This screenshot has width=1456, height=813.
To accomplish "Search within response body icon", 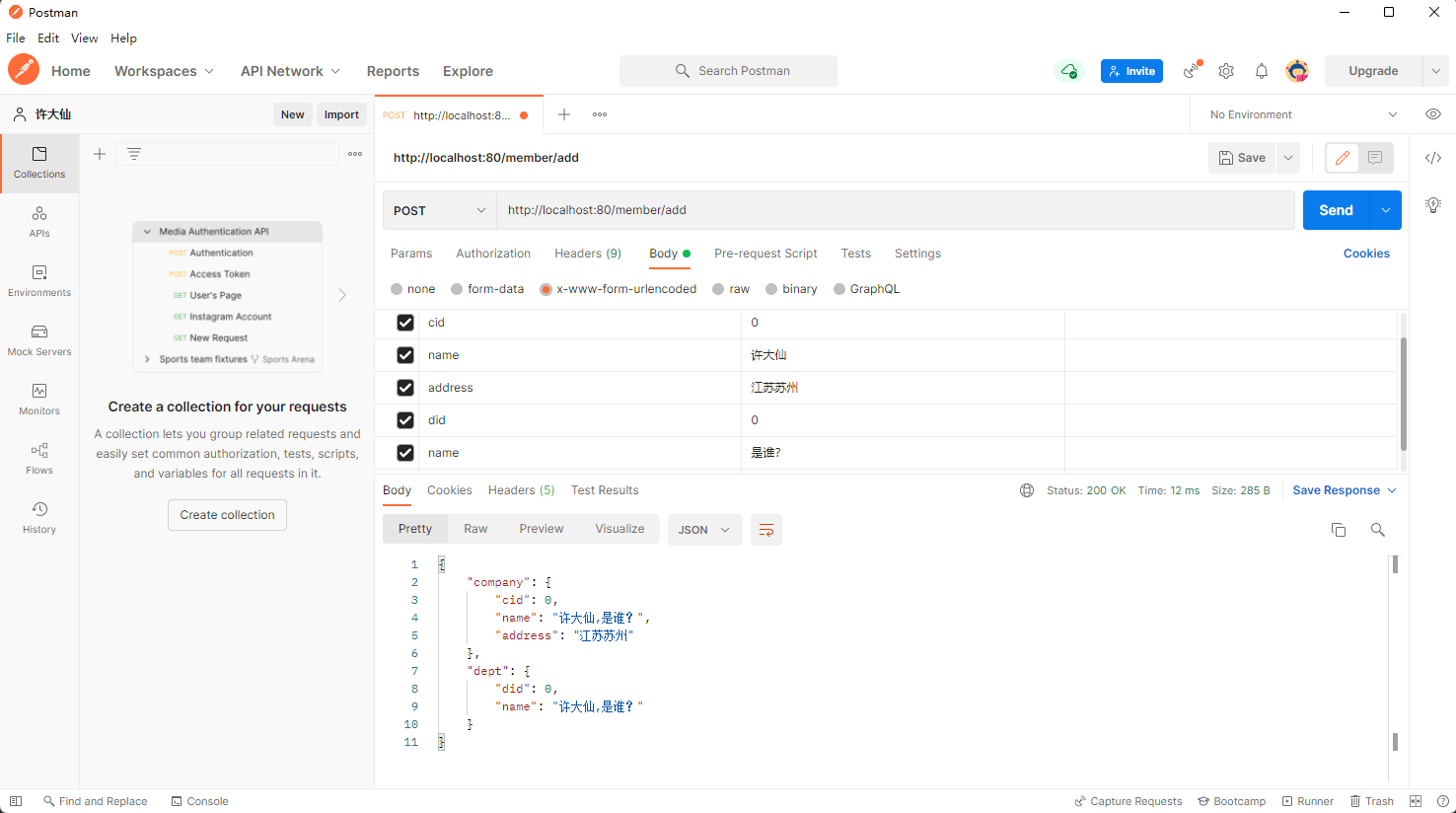I will [1378, 530].
